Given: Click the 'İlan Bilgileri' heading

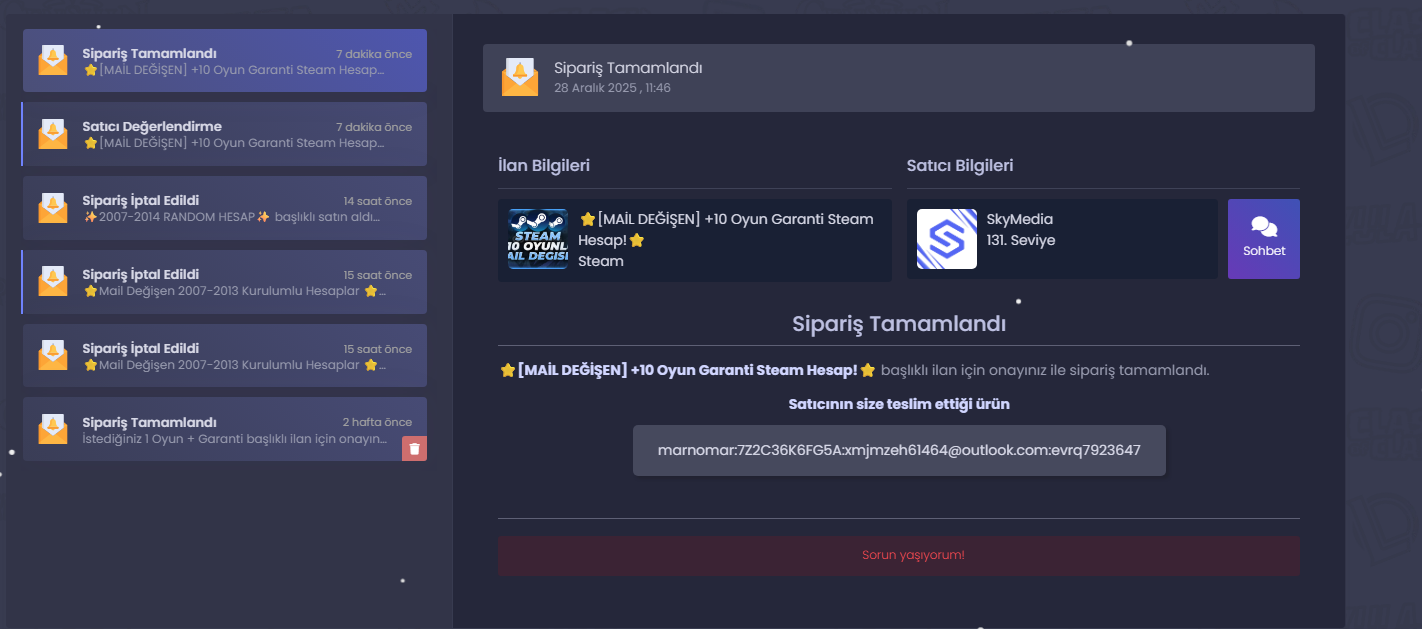Looking at the screenshot, I should coord(544,165).
